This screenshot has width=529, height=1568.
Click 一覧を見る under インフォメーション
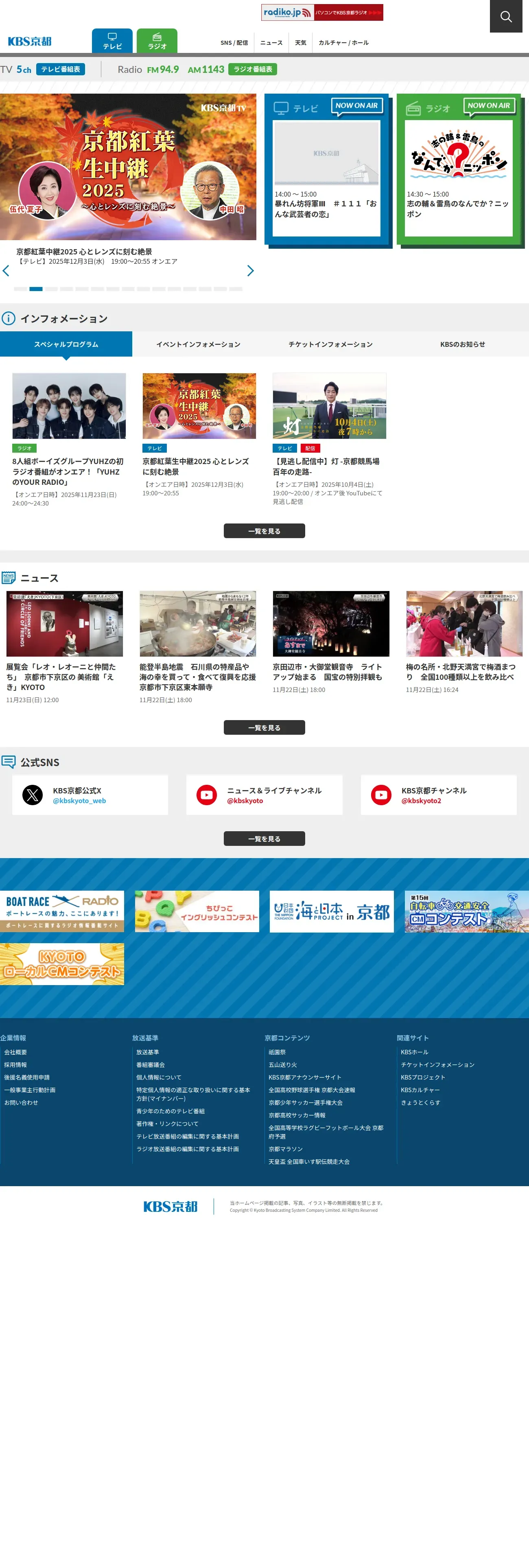[x=264, y=531]
